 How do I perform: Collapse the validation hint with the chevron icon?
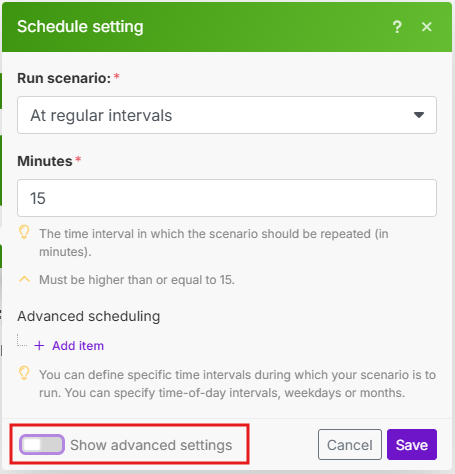click(x=24, y=279)
